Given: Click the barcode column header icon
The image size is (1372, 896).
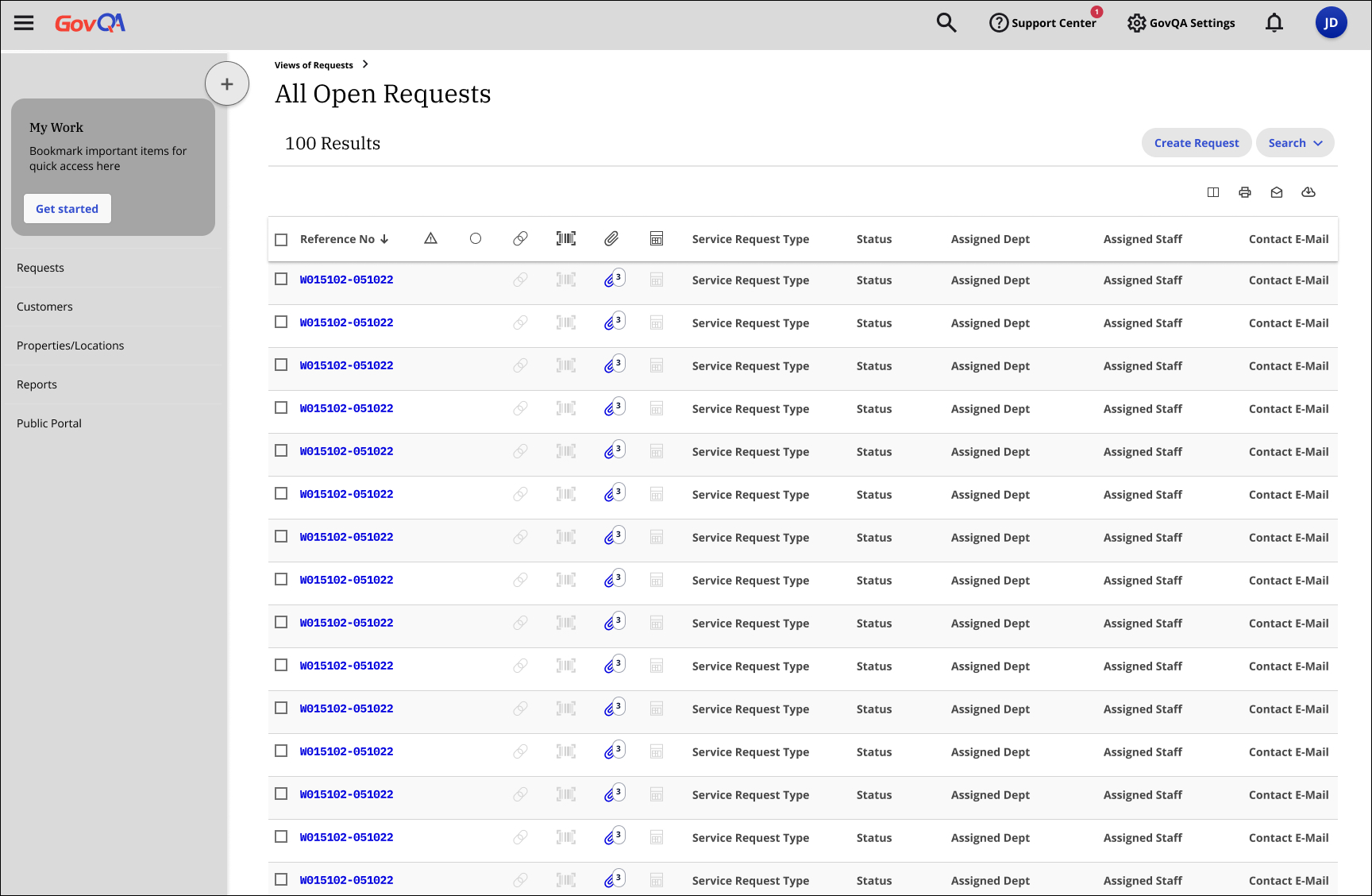Looking at the screenshot, I should coord(566,238).
